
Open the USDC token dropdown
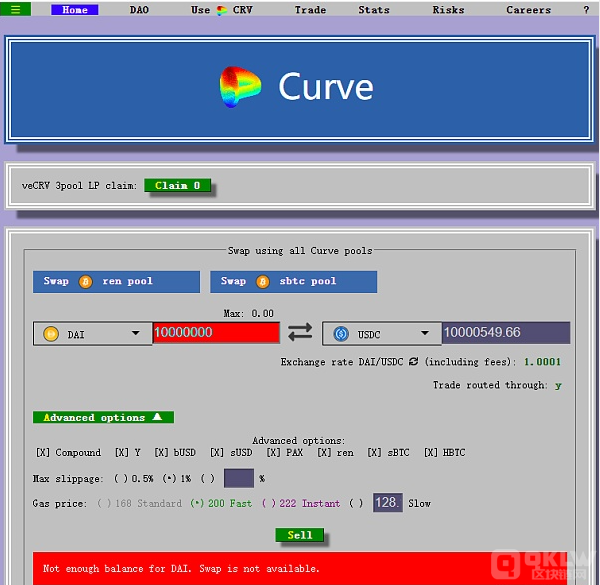[382, 334]
